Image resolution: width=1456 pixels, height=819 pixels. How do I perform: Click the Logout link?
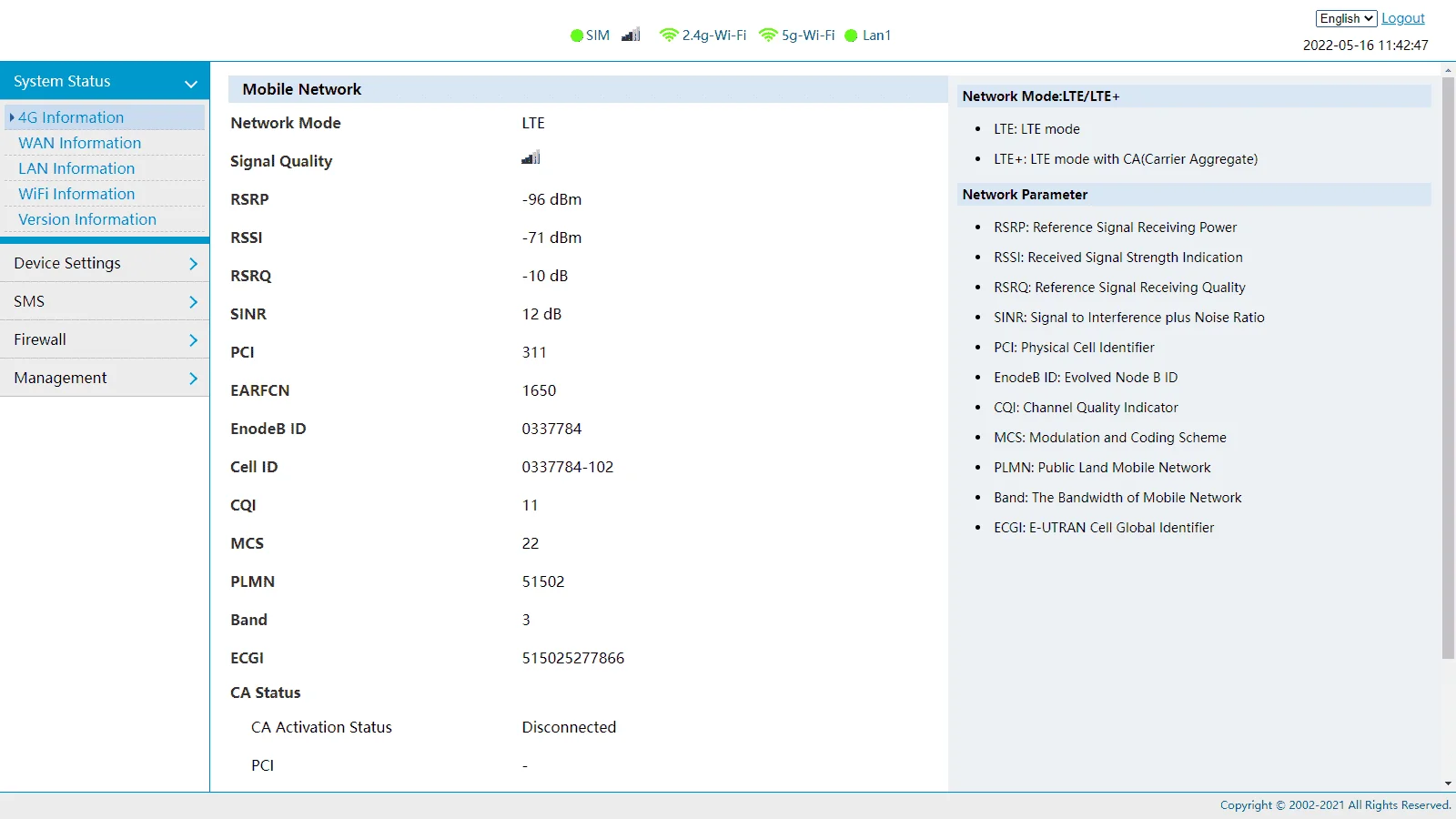pos(1402,18)
